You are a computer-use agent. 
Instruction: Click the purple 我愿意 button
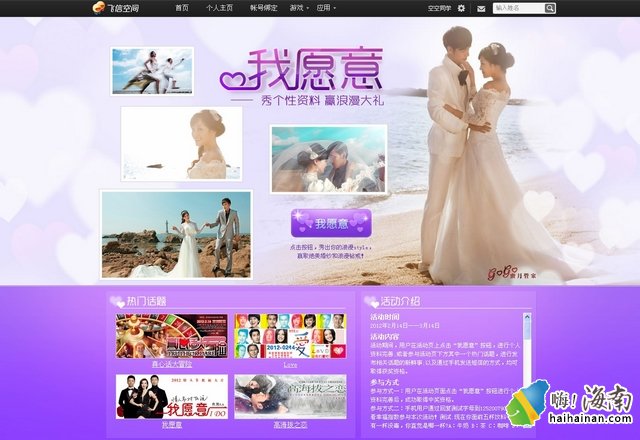pyautogui.click(x=331, y=223)
